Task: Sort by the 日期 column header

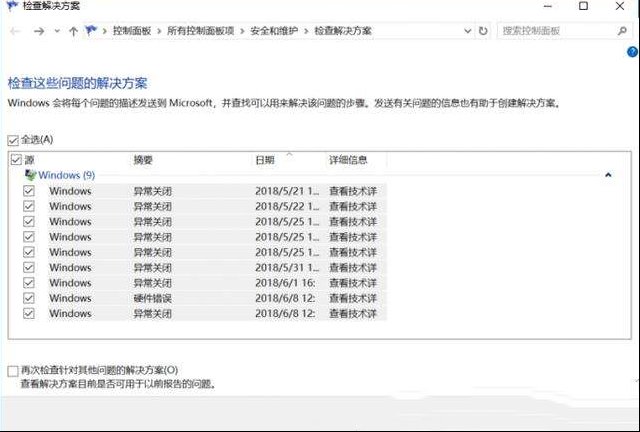Action: click(265, 160)
